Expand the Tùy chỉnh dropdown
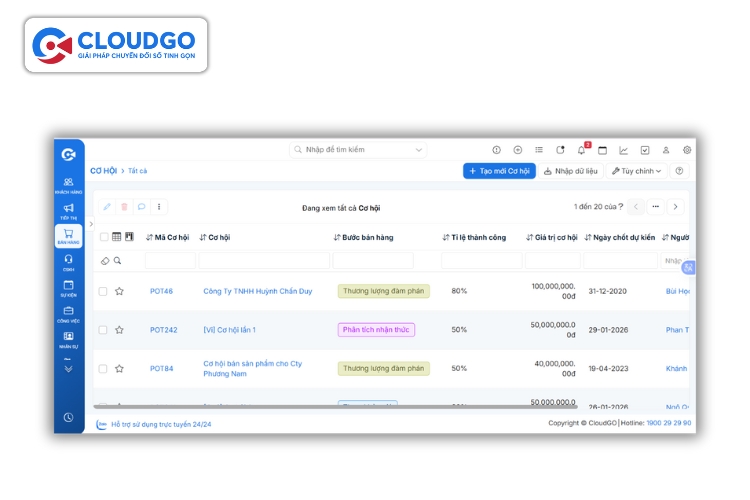 [637, 171]
